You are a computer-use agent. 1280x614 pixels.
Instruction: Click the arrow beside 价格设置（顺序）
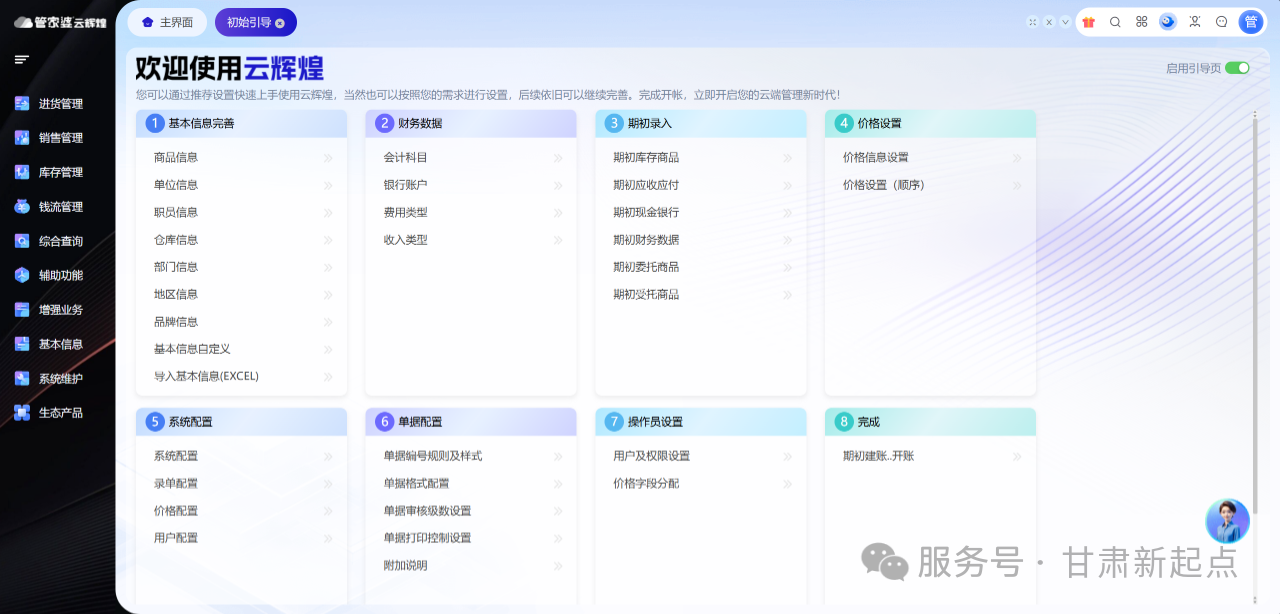[x=1016, y=185]
